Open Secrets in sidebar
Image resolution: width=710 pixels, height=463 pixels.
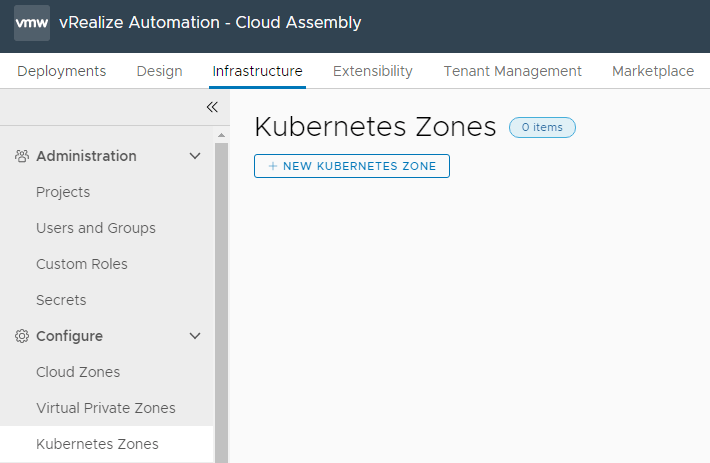click(61, 300)
